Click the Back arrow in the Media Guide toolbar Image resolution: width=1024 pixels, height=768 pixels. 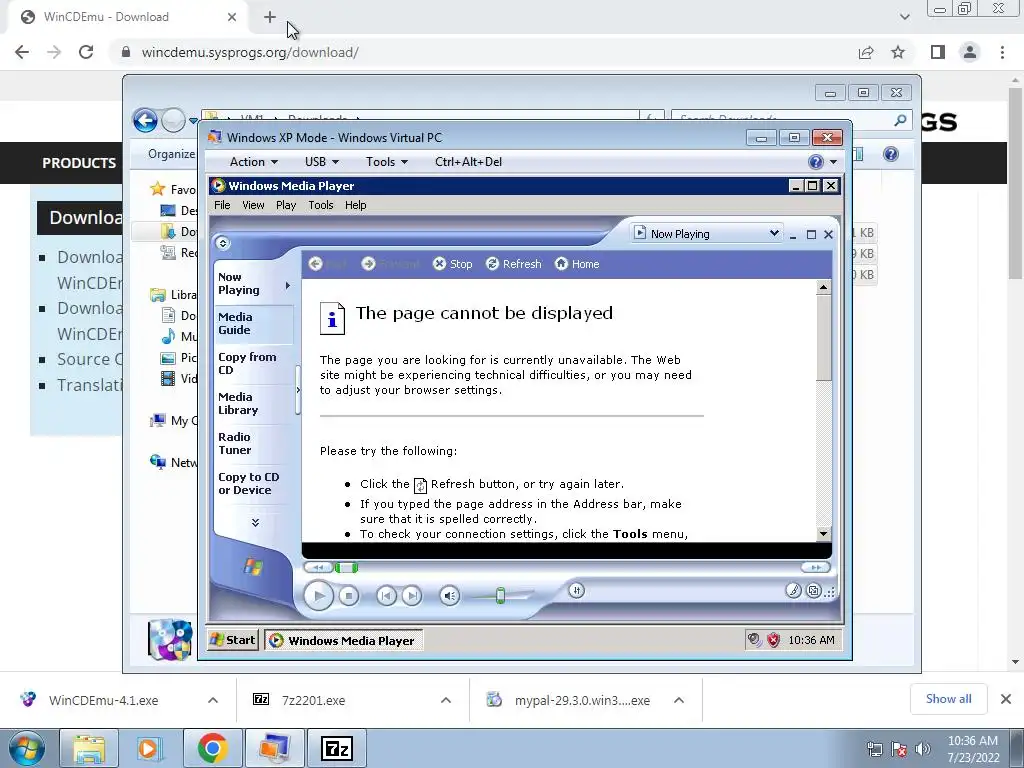tap(315, 264)
